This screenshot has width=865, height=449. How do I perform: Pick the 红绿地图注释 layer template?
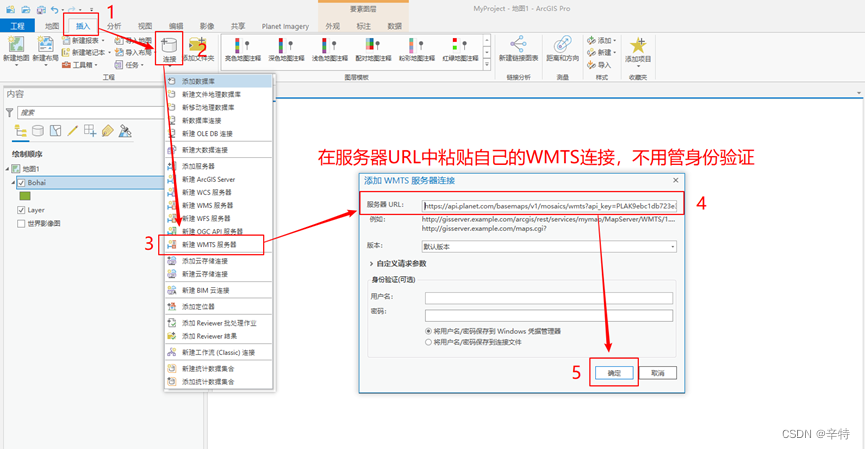tap(461, 50)
